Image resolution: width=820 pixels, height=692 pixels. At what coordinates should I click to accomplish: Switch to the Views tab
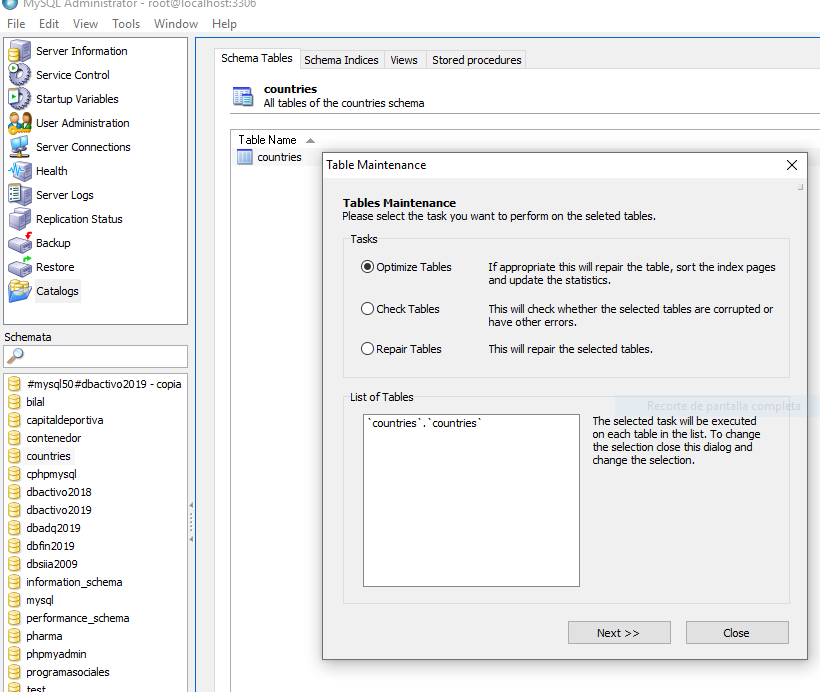(404, 60)
